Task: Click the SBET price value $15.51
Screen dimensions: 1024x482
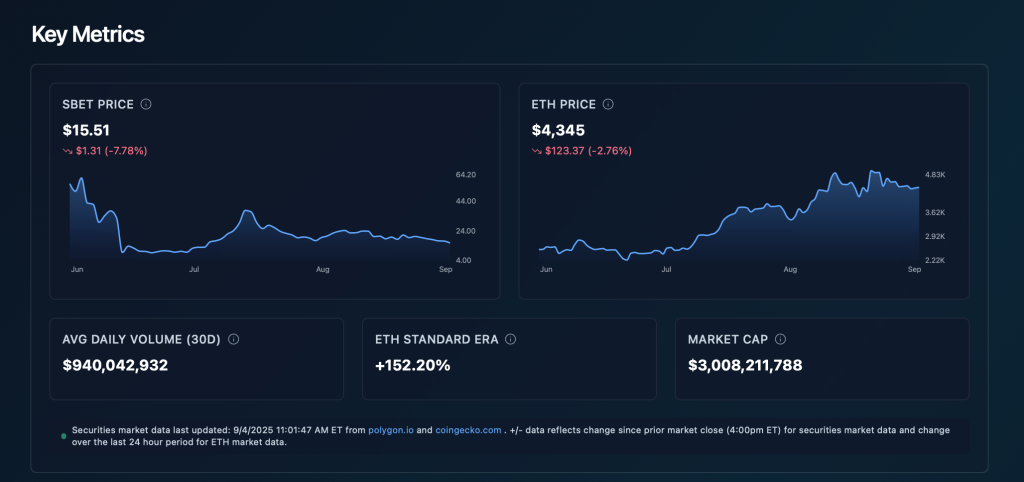Action: (x=86, y=129)
